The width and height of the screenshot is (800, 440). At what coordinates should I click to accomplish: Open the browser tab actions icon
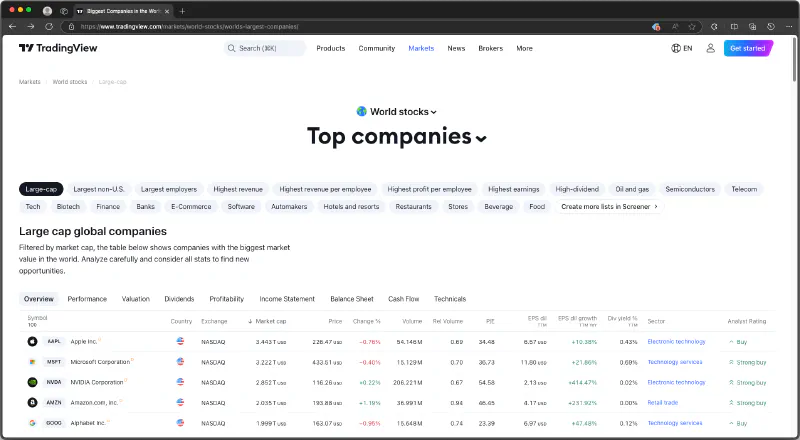point(64,11)
